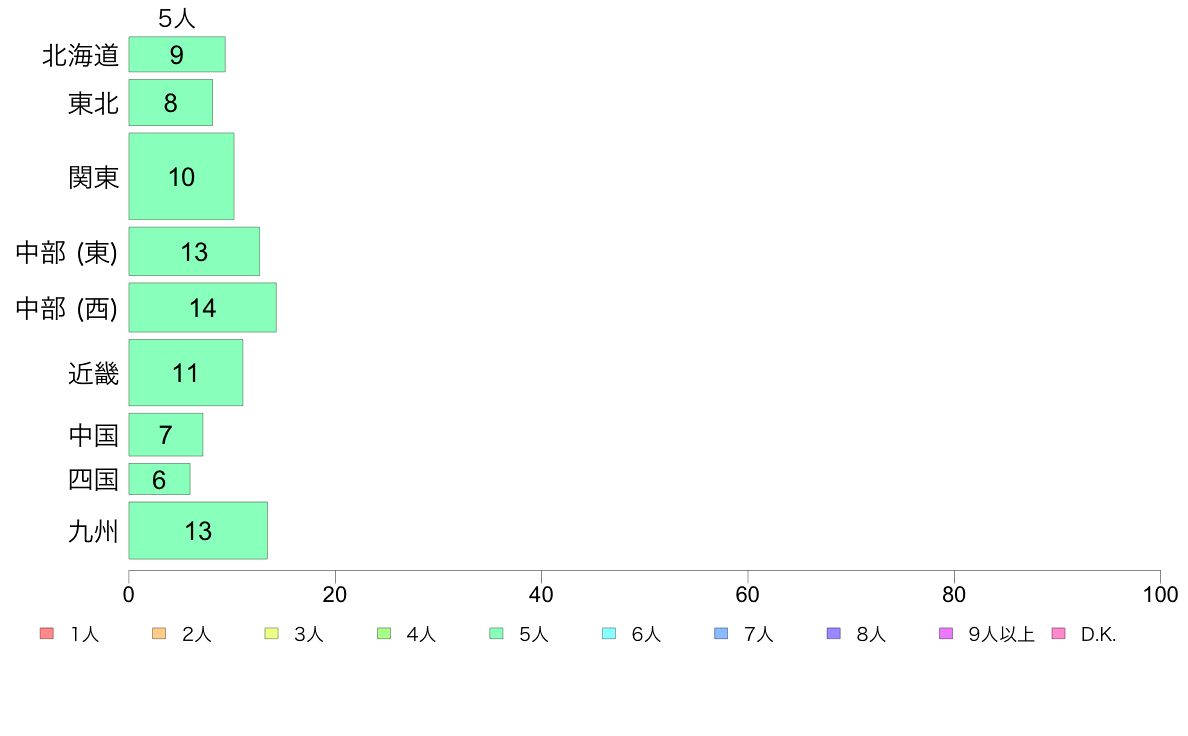Select the 中部 (東) bar
This screenshot has height=736, width=1188.
click(194, 252)
